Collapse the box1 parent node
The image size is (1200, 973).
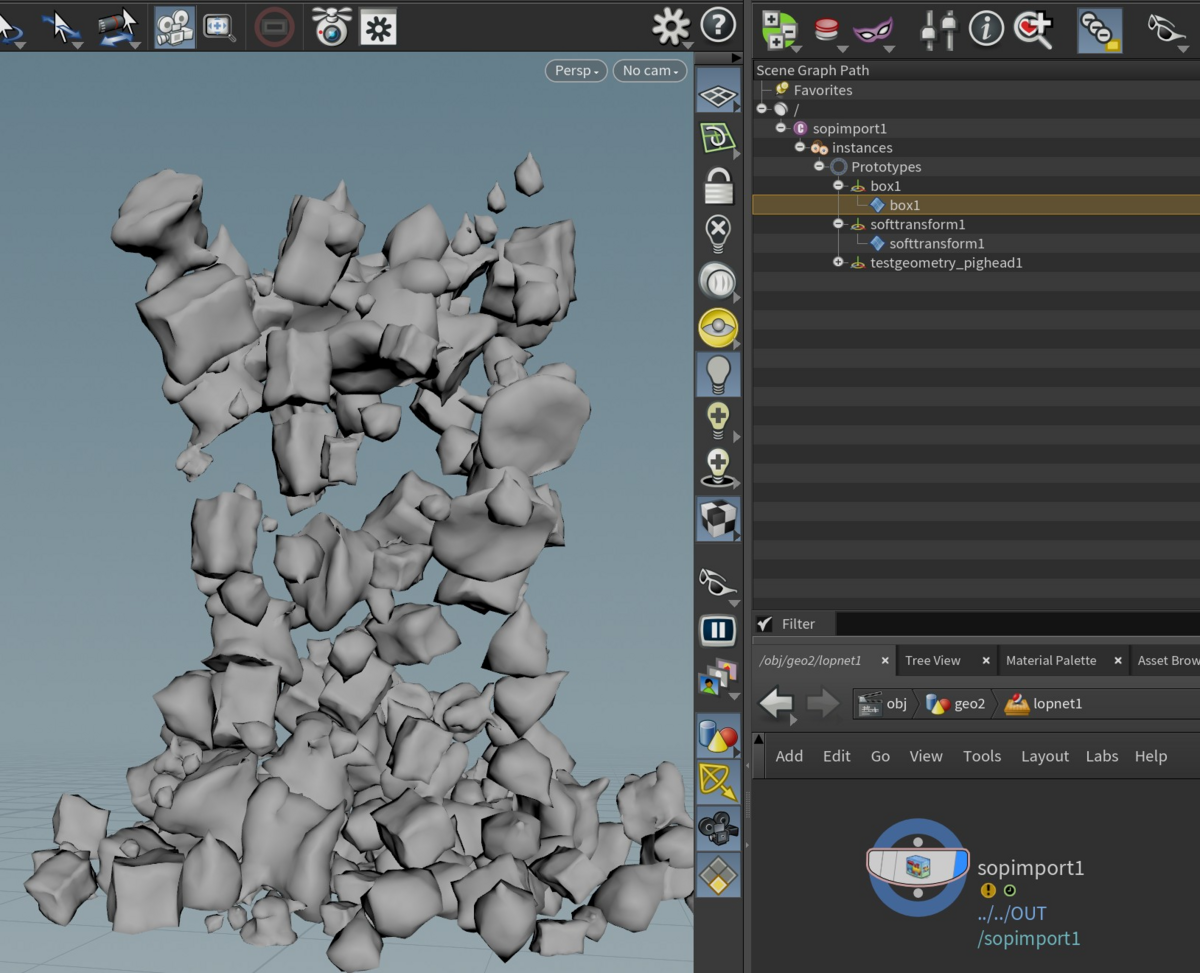tap(838, 185)
